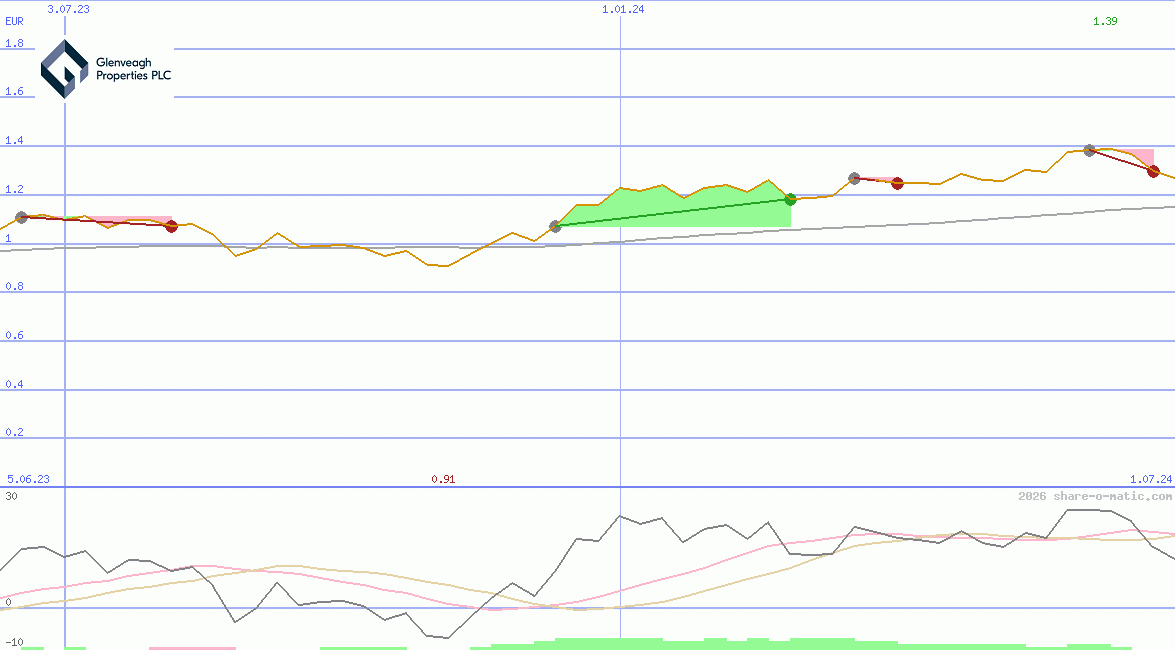1175x650 pixels.
Task: Click the 1.07.24 end date label
Action: pos(1151,479)
